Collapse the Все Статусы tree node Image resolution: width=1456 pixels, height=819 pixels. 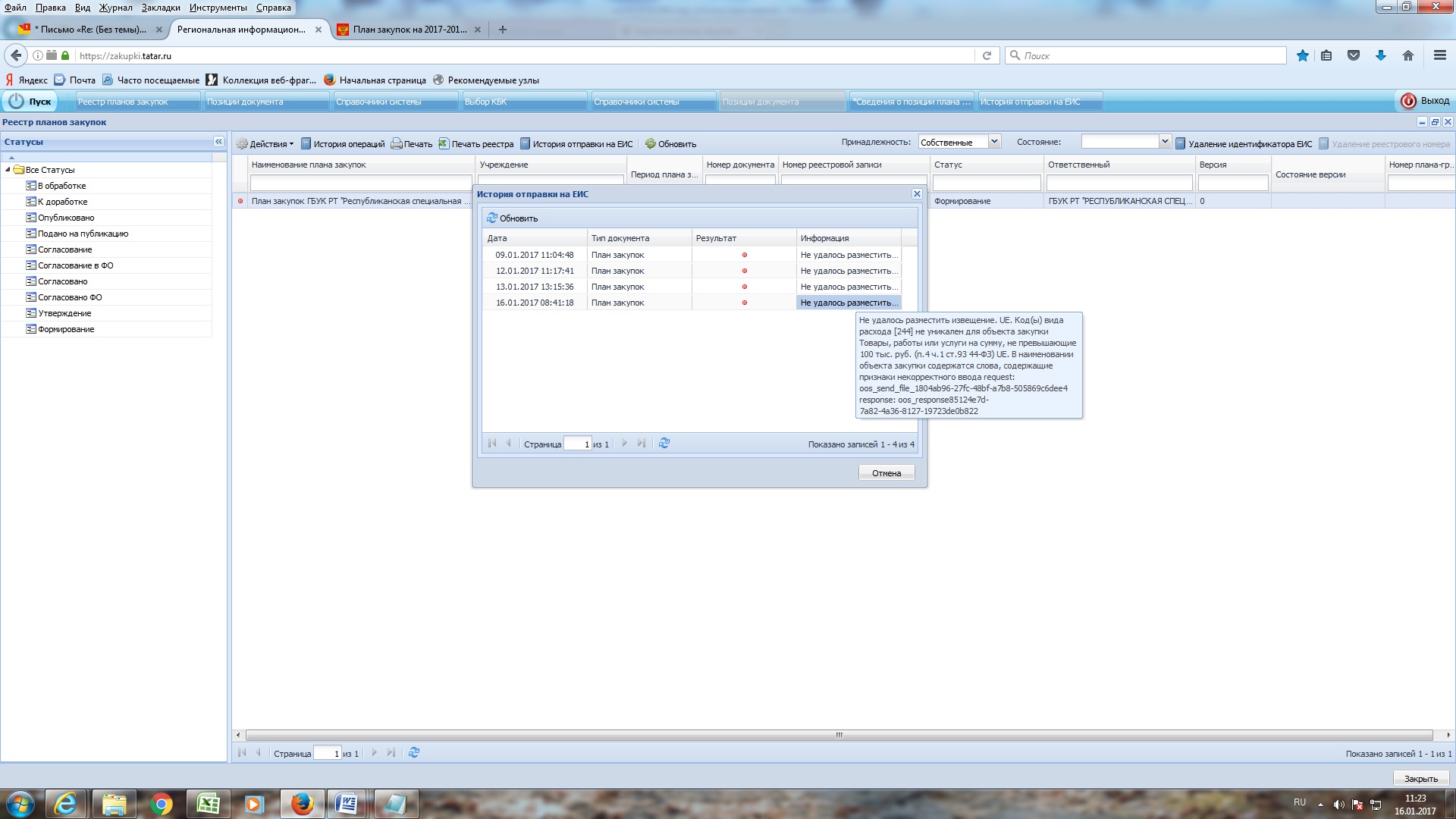8,170
